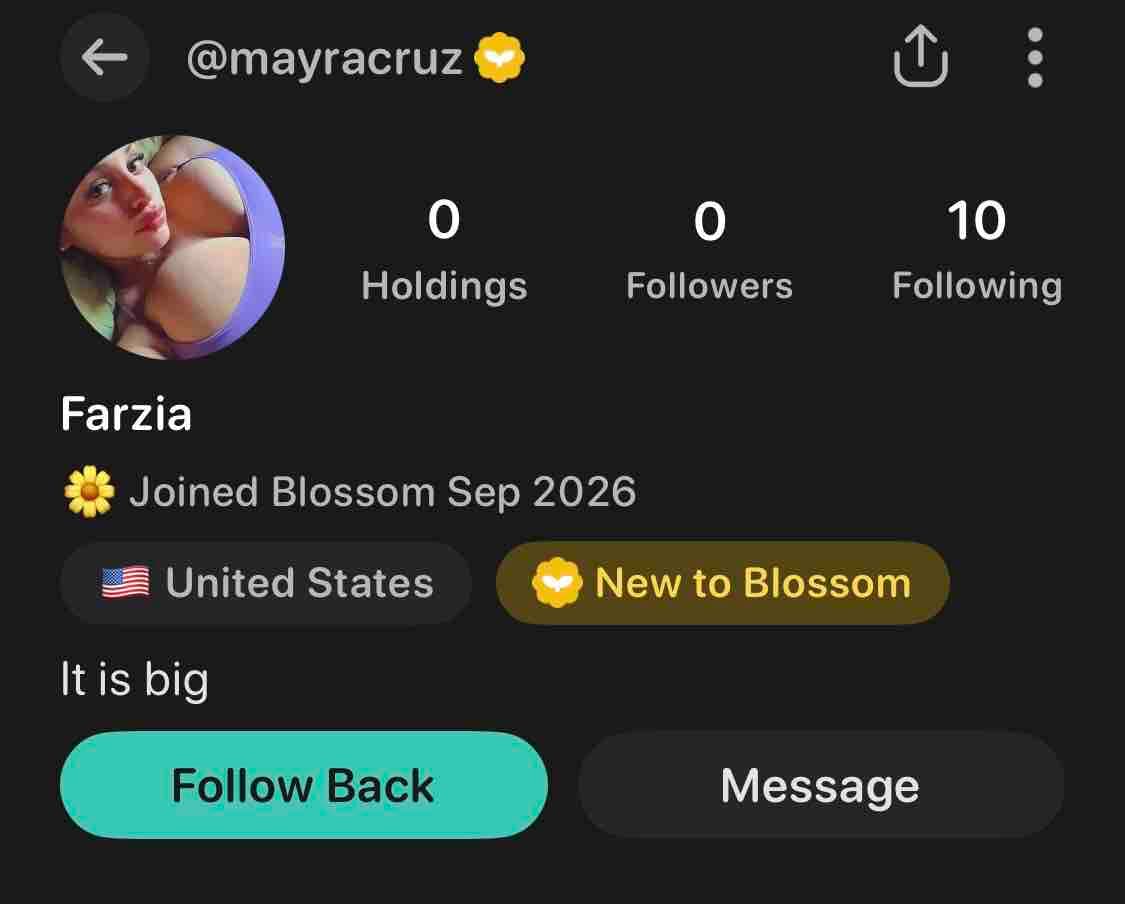Tap the verified badge next to @mayracruz
This screenshot has width=1125, height=904.
tap(500, 57)
